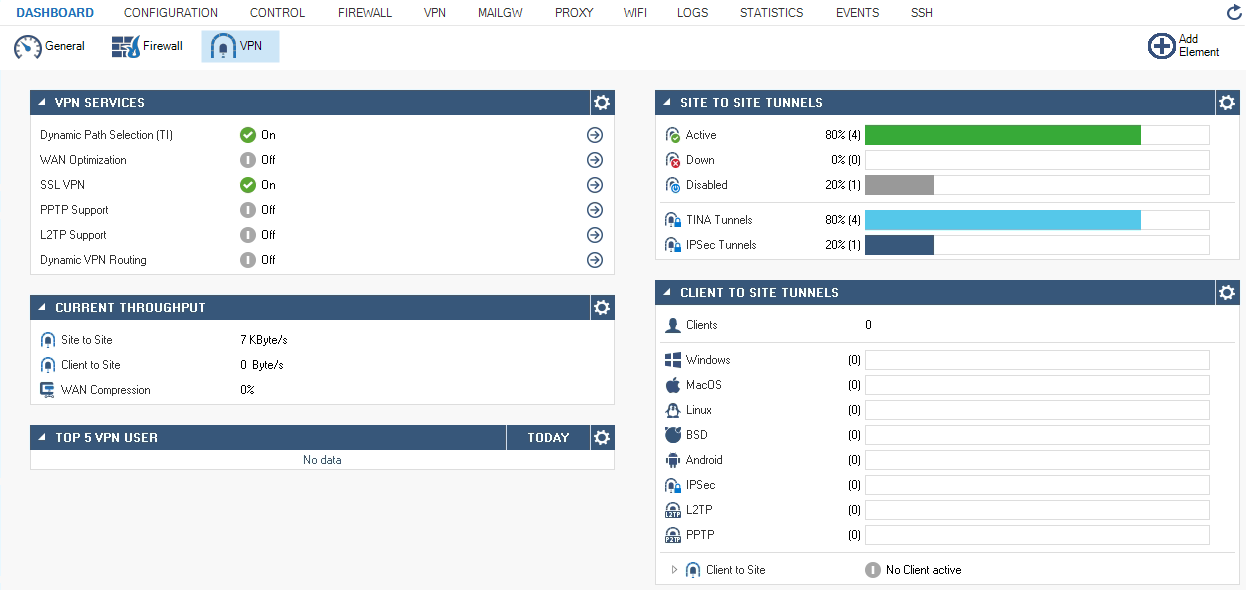Click the TINA Tunnels lock icon

[673, 220]
